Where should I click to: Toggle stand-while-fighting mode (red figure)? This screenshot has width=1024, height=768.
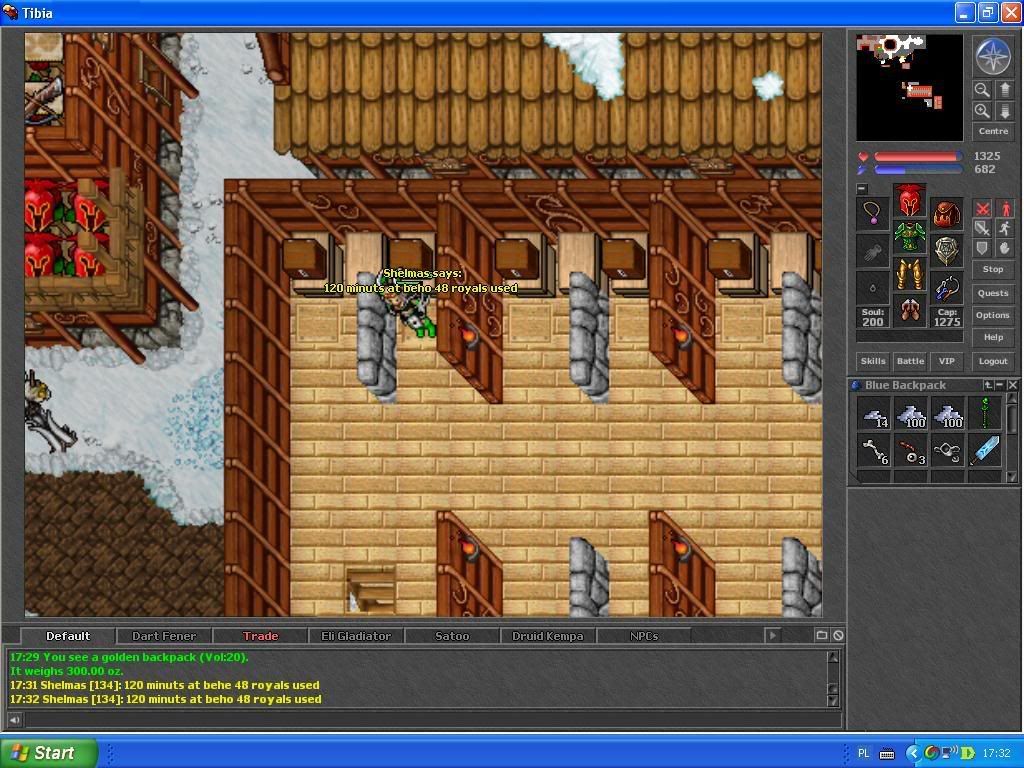(1004, 208)
